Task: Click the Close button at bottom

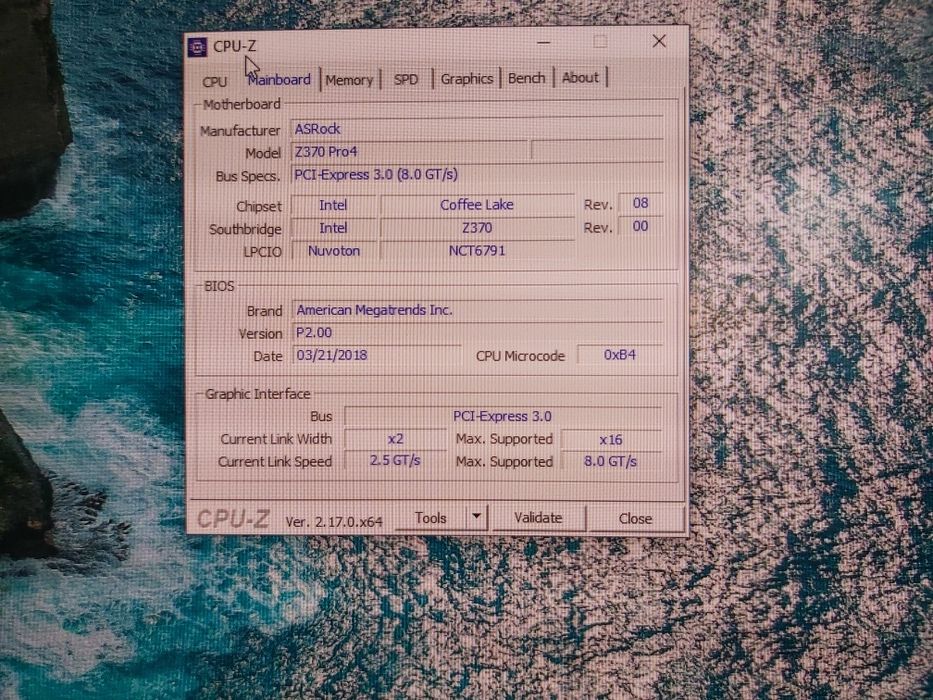Action: [x=635, y=518]
